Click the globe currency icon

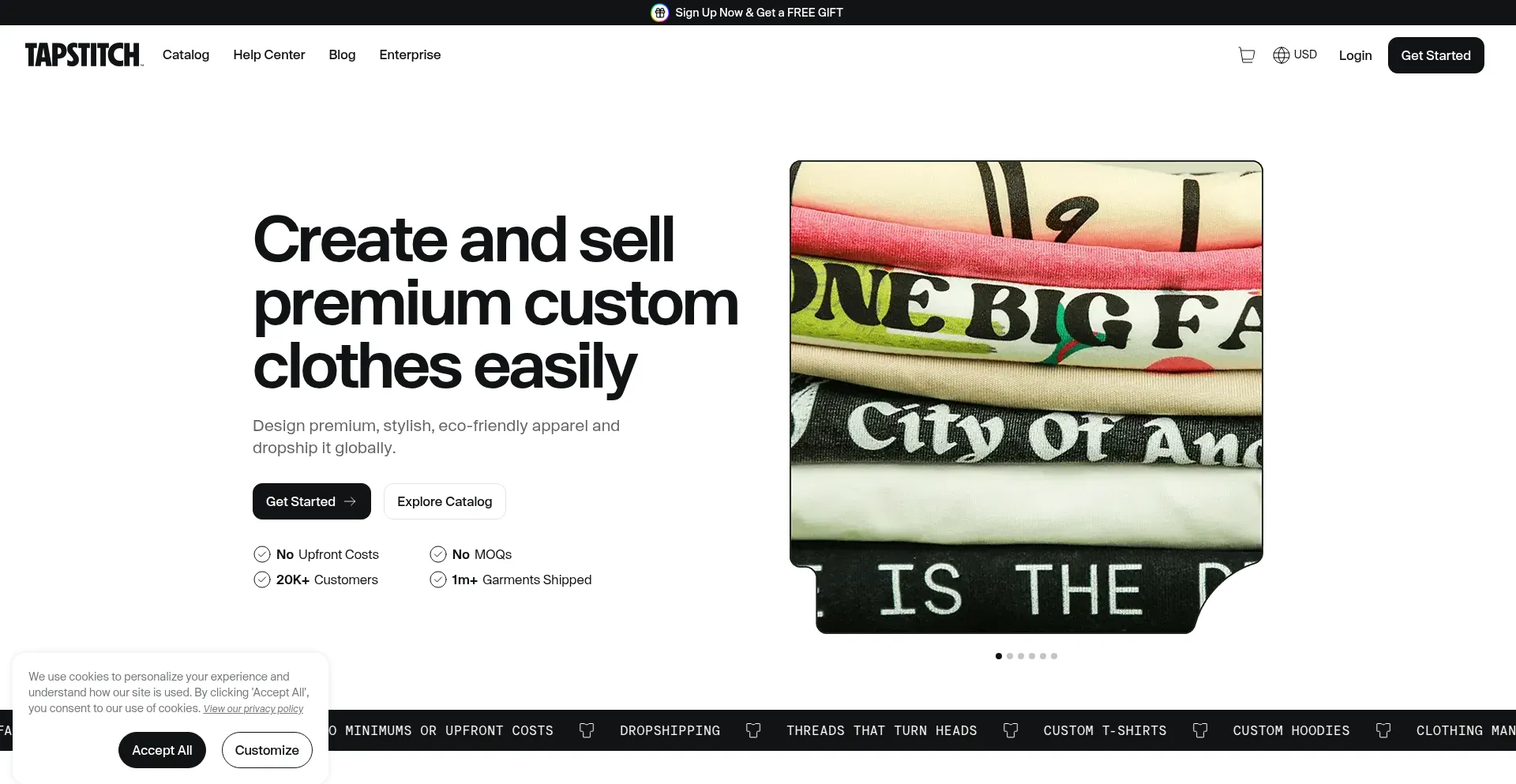click(1281, 55)
